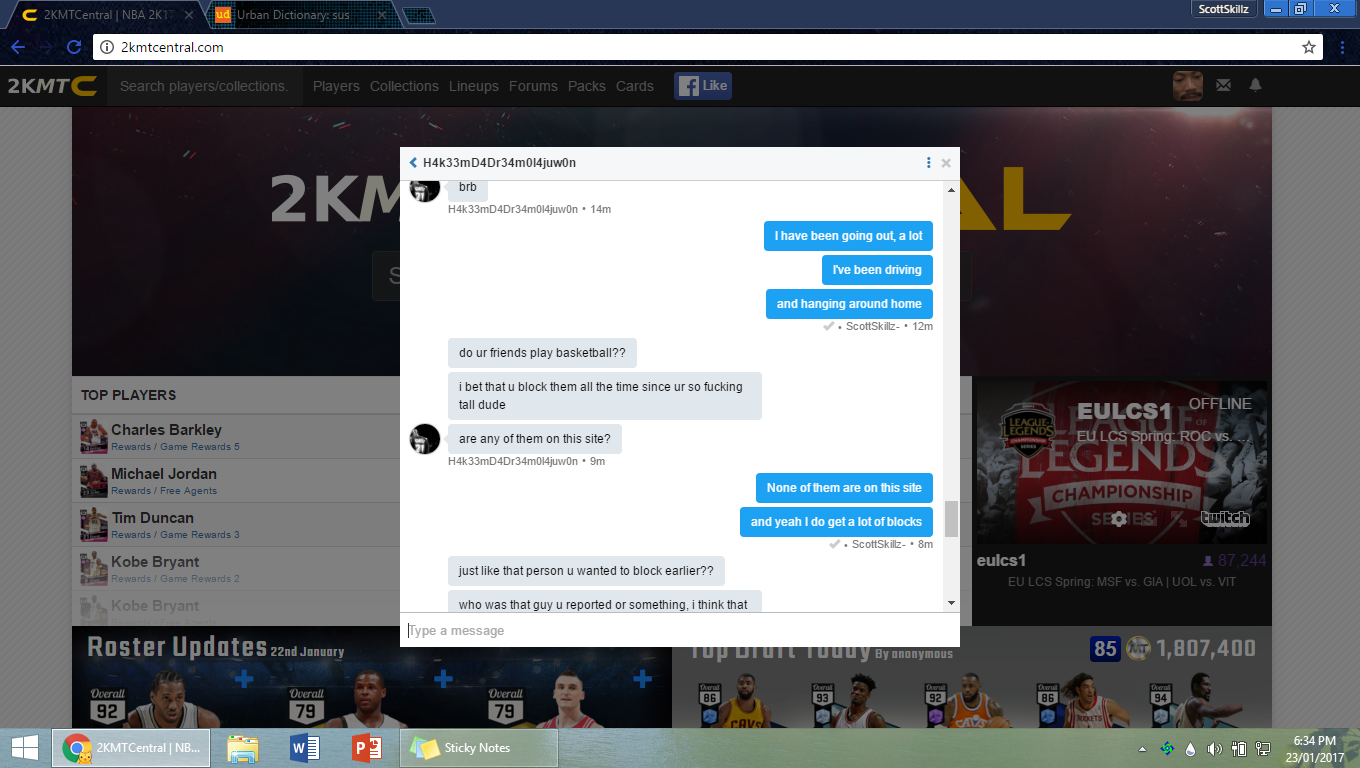
Task: Click Michael Jordan card thumbnail
Action: point(94,481)
